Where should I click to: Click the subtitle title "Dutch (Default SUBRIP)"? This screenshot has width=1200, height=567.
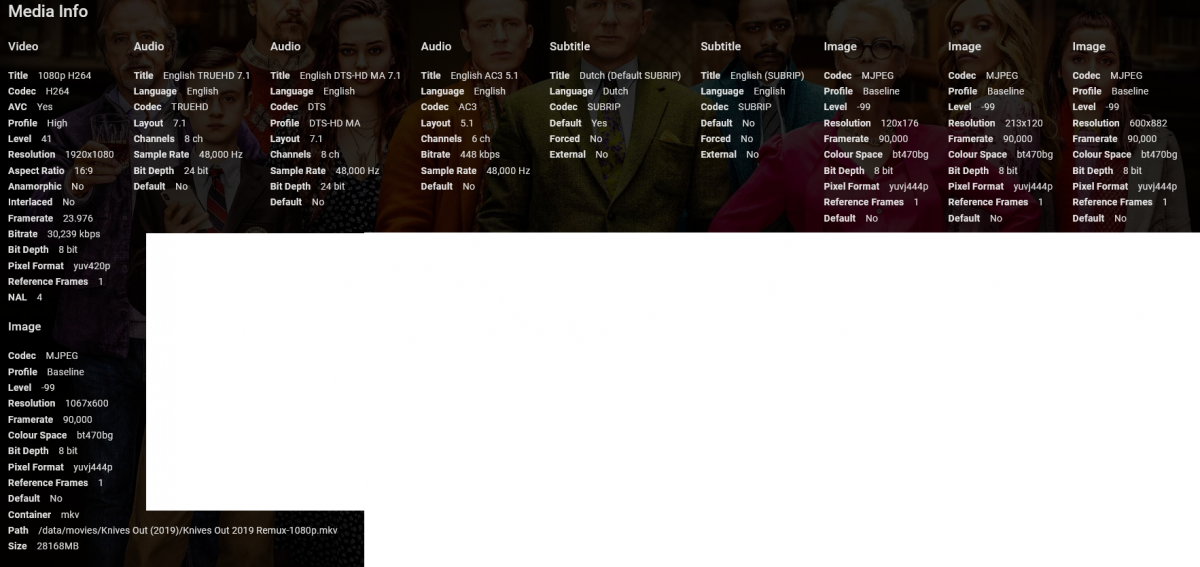click(630, 76)
